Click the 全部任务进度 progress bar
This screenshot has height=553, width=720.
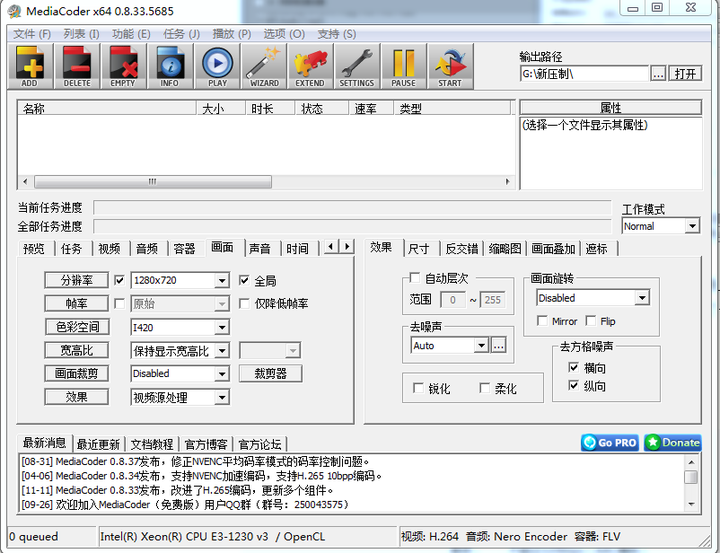(353, 226)
